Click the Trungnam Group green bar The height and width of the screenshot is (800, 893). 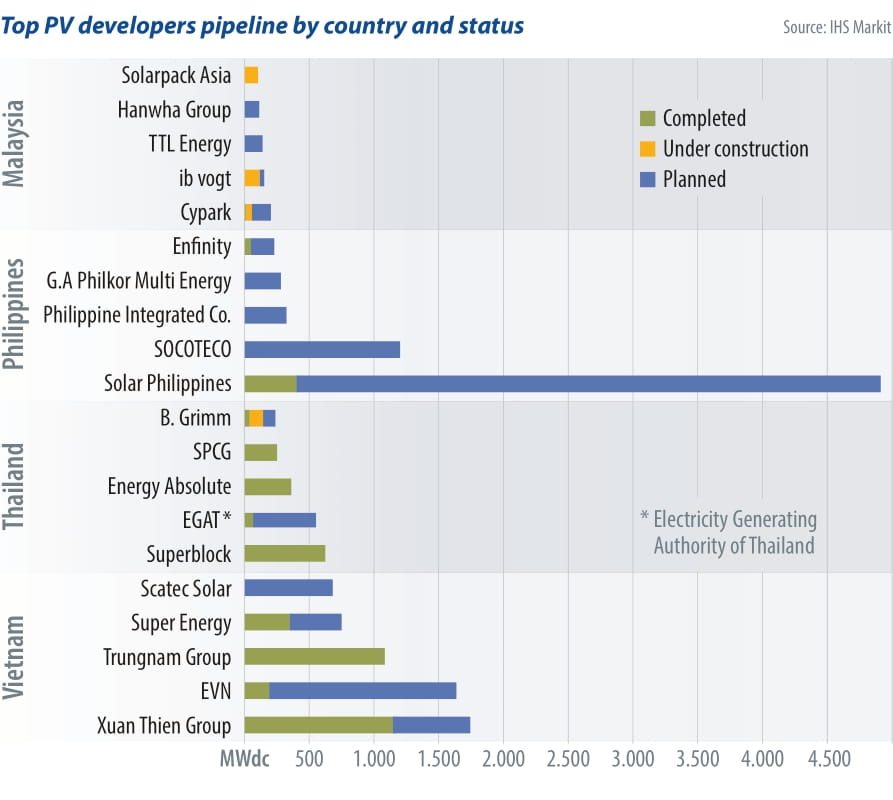[314, 657]
